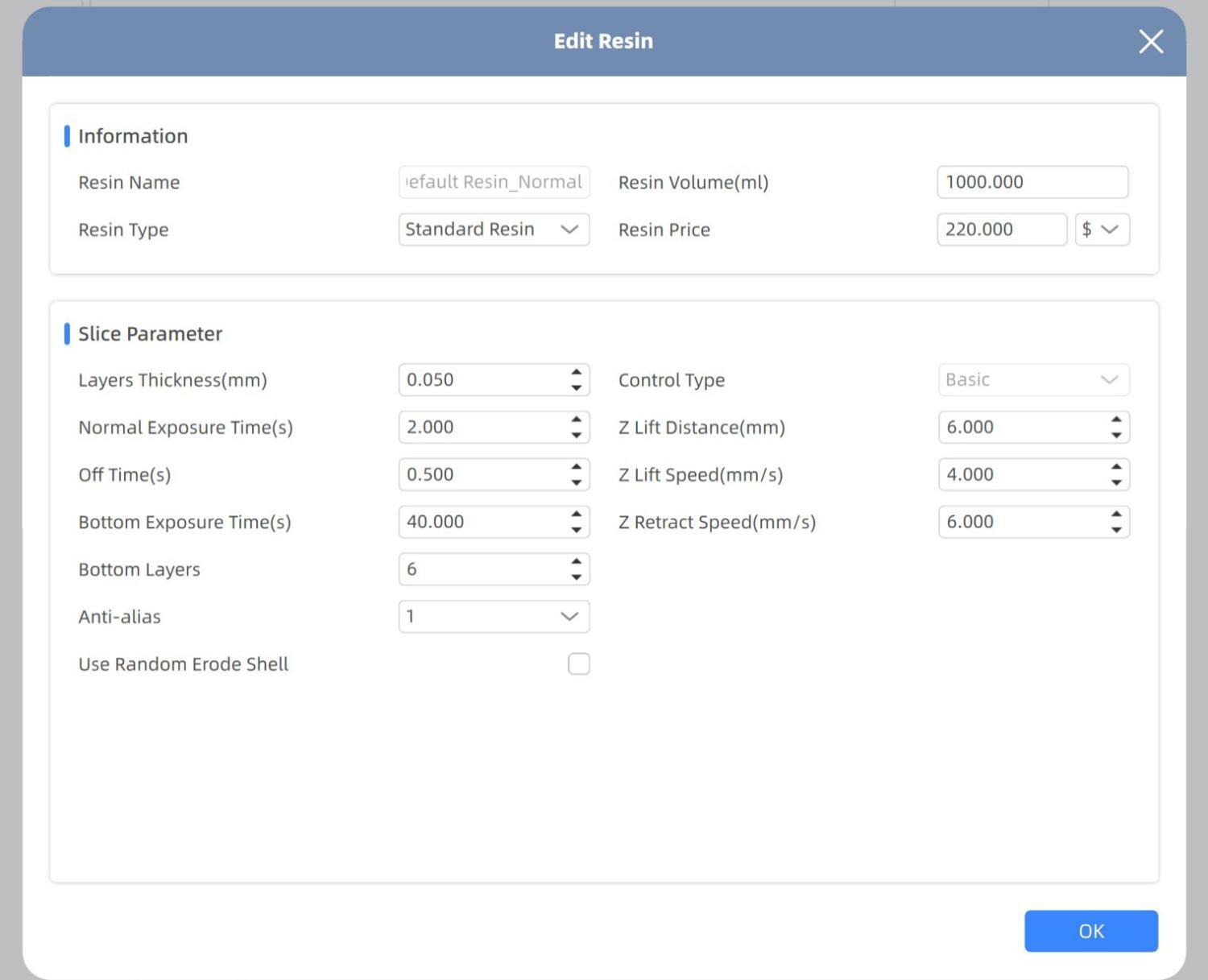The height and width of the screenshot is (980, 1208).
Task: Click the Resin Volume input field
Action: click(x=1032, y=182)
